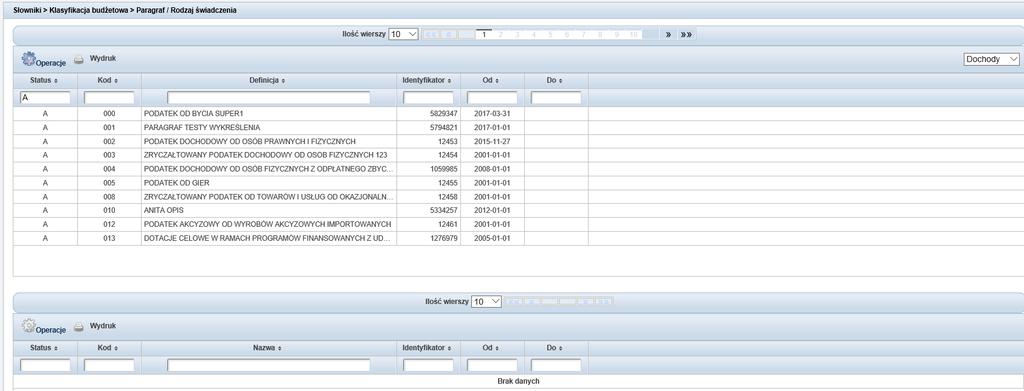
Task: Sort lower table by Kod column
Action: [108, 348]
